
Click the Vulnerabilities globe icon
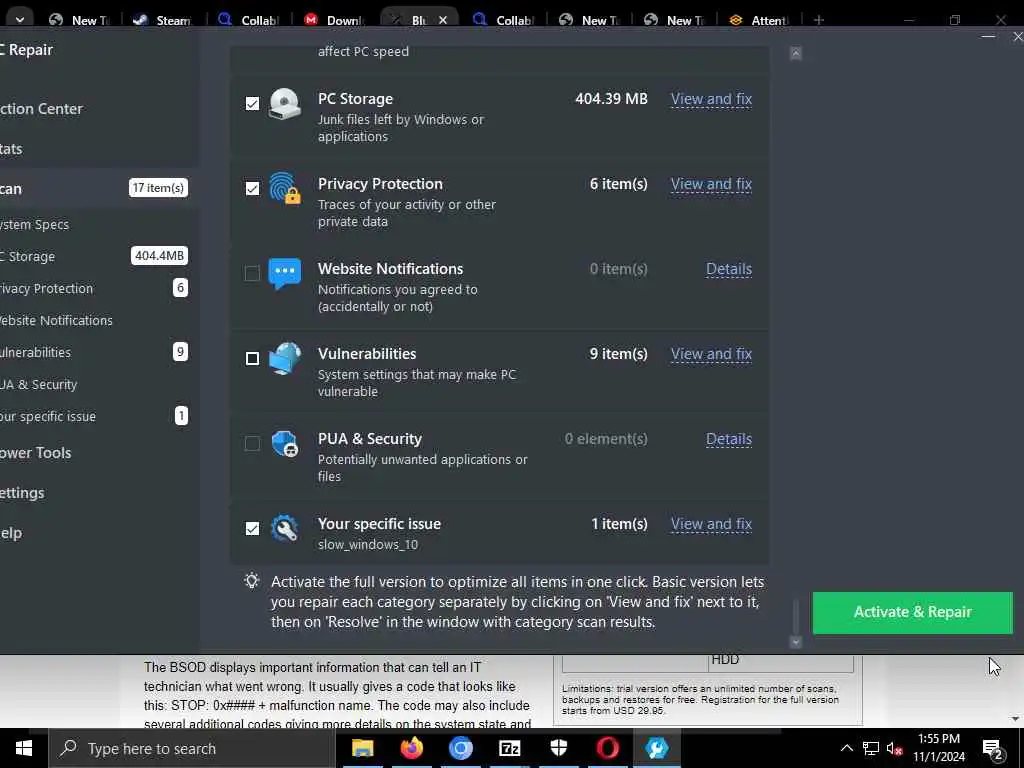tap(285, 358)
